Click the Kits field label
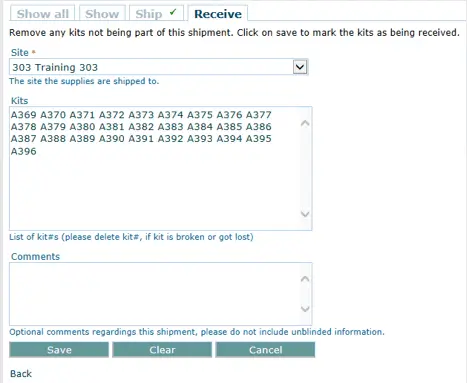The image size is (467, 383). 20,101
